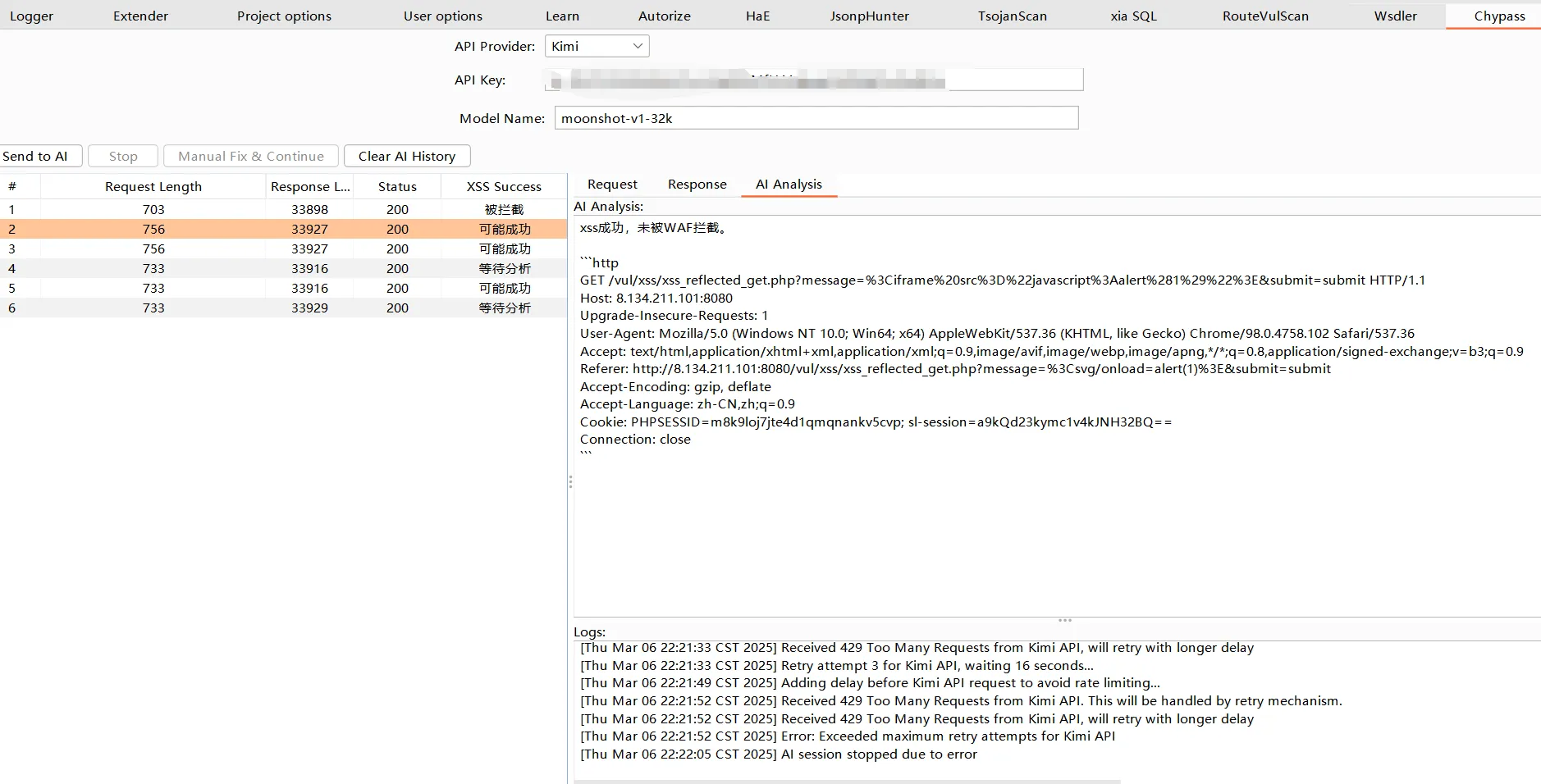This screenshot has height=784, width=1541.
Task: Click the response length 33898 cell
Action: [310, 209]
